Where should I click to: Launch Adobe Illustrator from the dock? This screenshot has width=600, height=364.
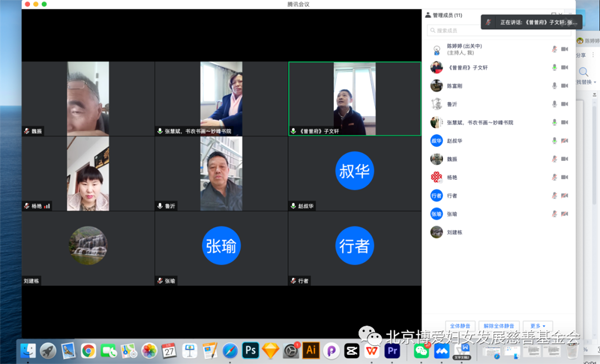click(311, 351)
